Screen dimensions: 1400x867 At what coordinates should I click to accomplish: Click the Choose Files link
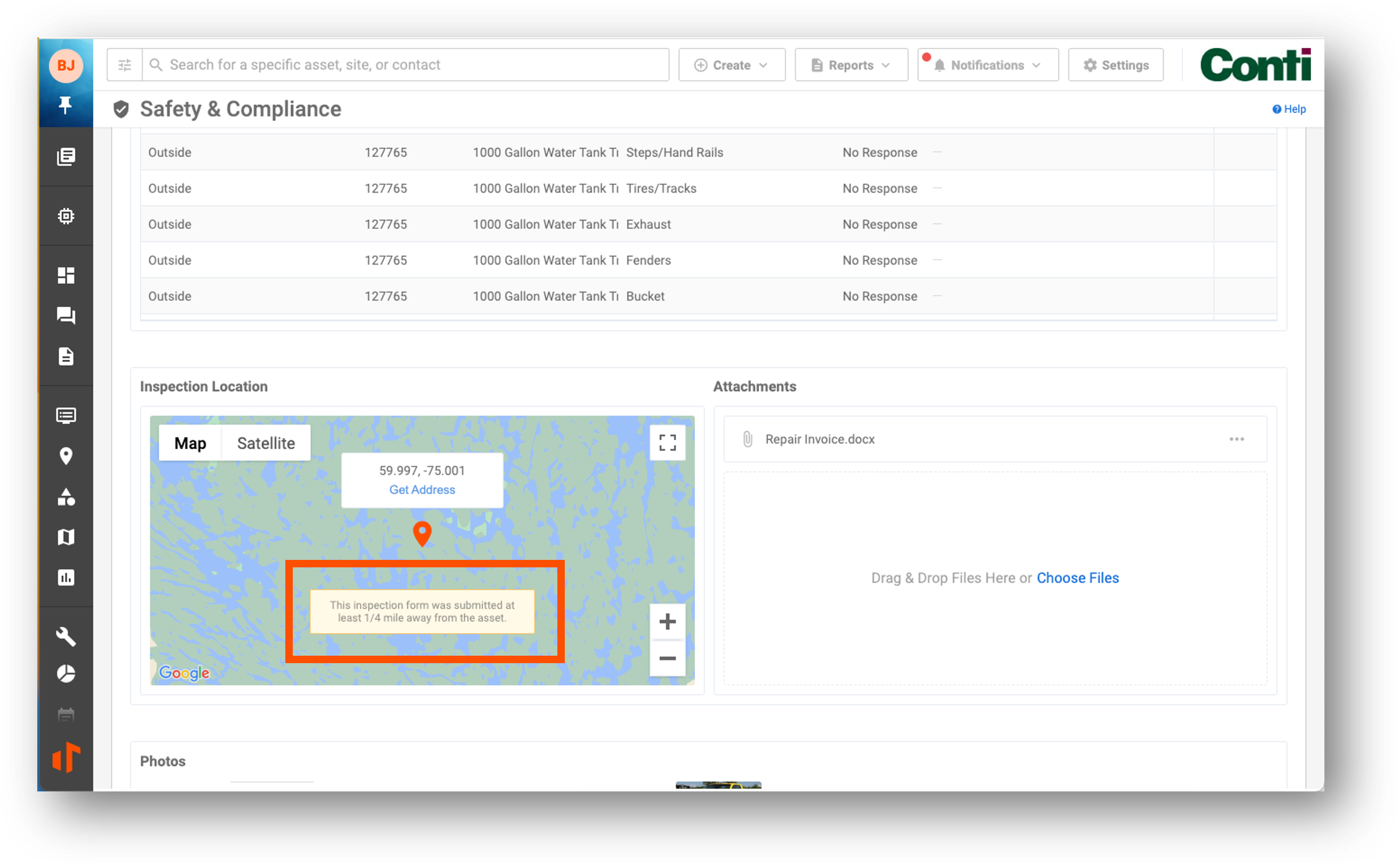[1077, 578]
